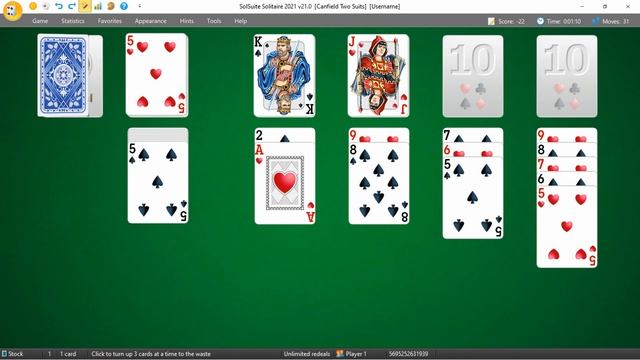Select the Jack of hearts foundation card

(378, 76)
